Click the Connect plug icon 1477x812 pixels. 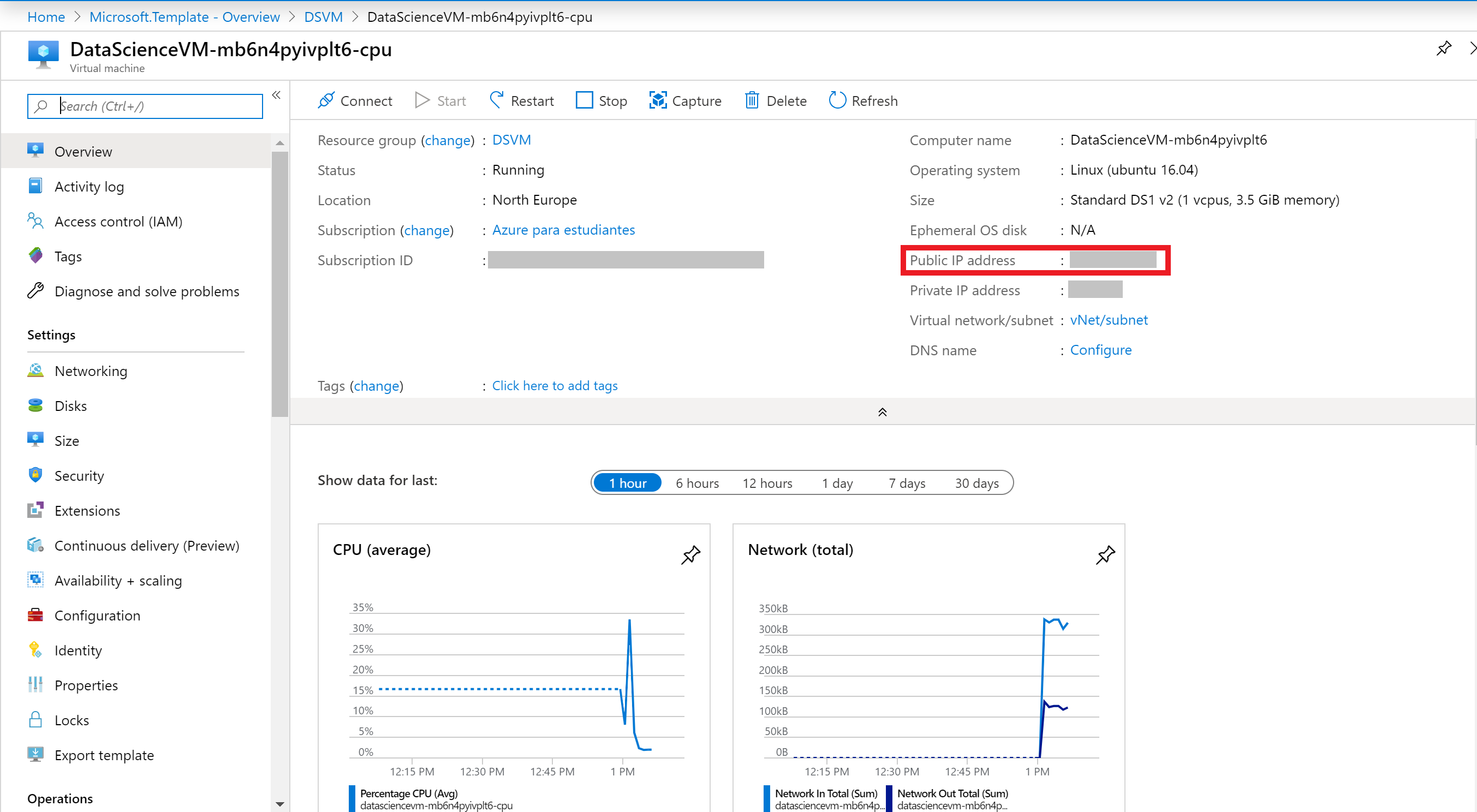pyautogui.click(x=326, y=100)
